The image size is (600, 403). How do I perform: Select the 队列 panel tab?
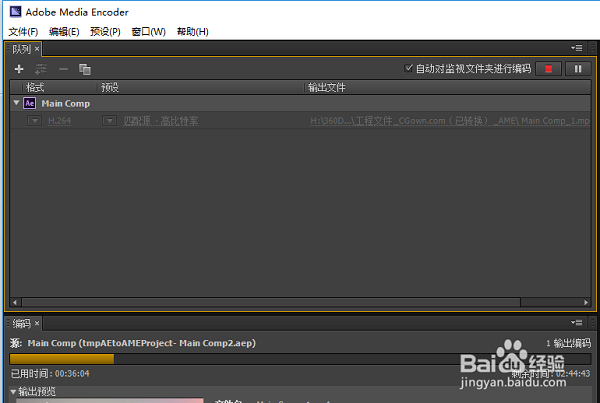click(21, 49)
